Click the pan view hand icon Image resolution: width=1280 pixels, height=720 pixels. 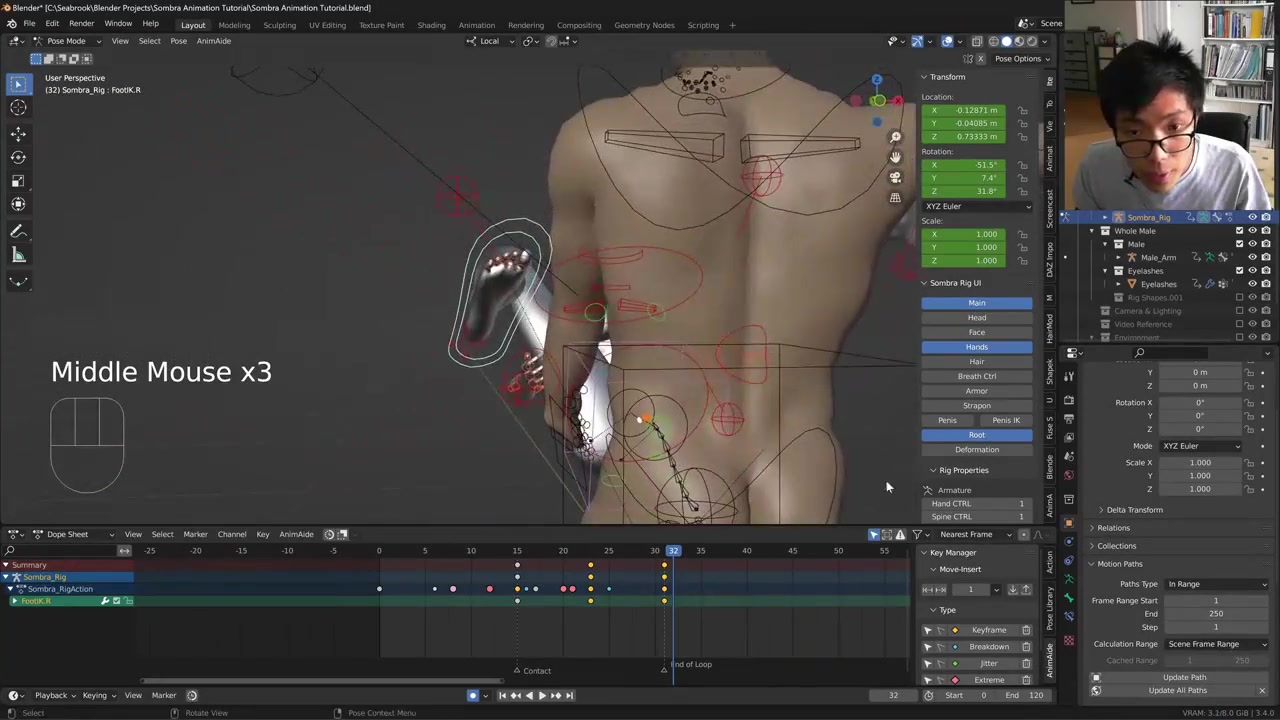[x=895, y=157]
